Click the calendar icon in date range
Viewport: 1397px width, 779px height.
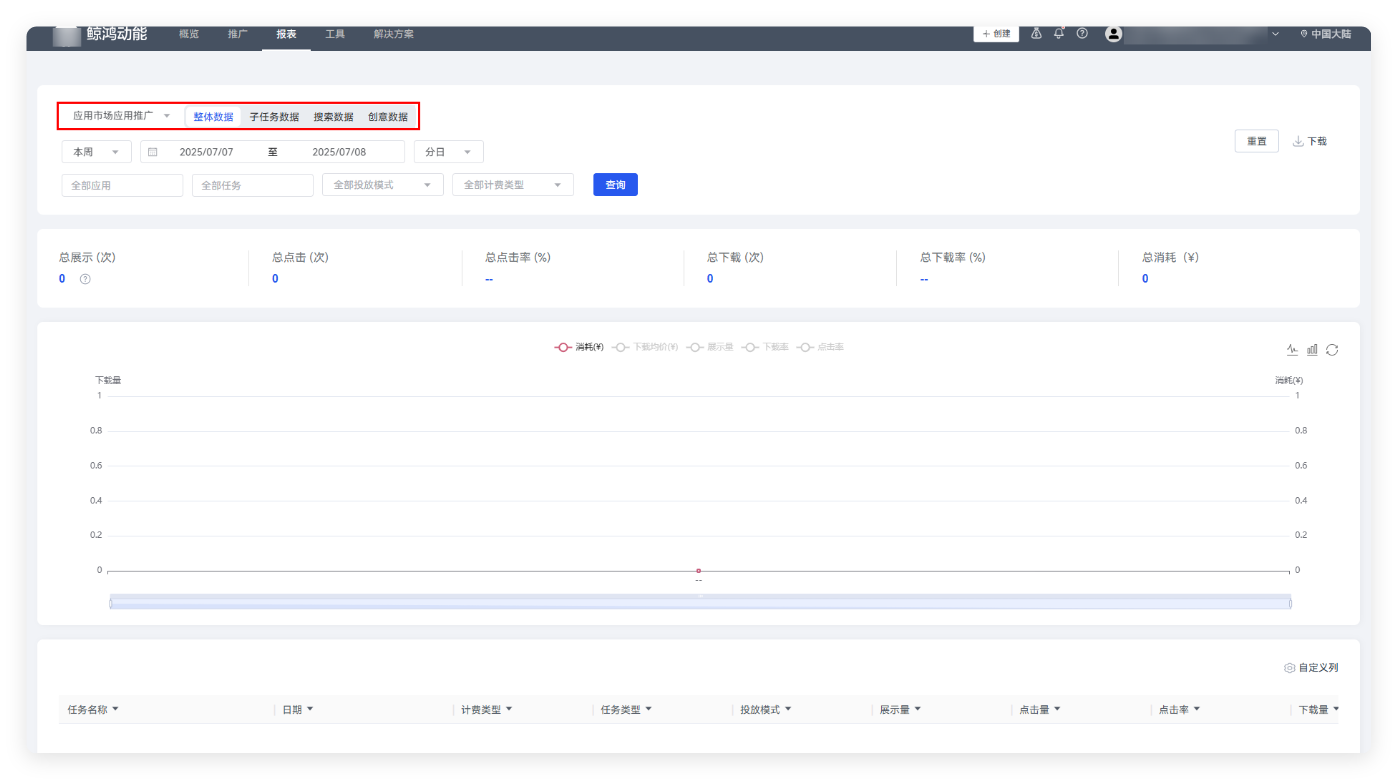point(153,152)
